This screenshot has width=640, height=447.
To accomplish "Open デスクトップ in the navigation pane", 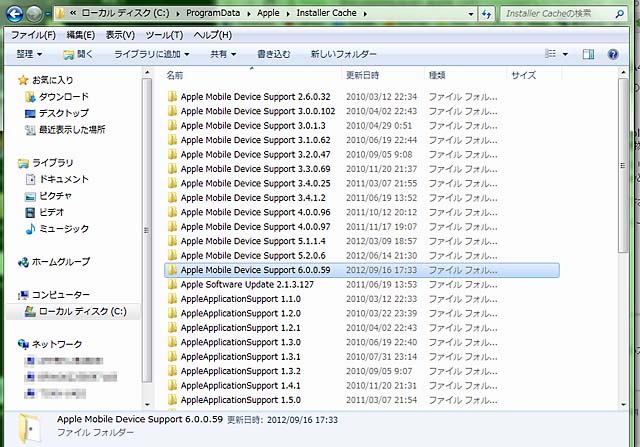I will [x=57, y=113].
